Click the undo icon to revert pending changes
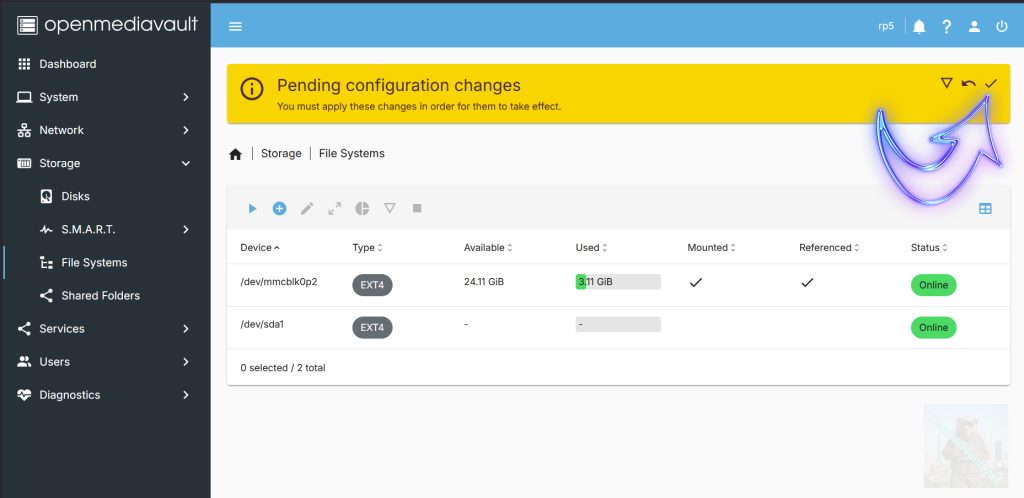The width and height of the screenshot is (1024, 498). coord(968,83)
